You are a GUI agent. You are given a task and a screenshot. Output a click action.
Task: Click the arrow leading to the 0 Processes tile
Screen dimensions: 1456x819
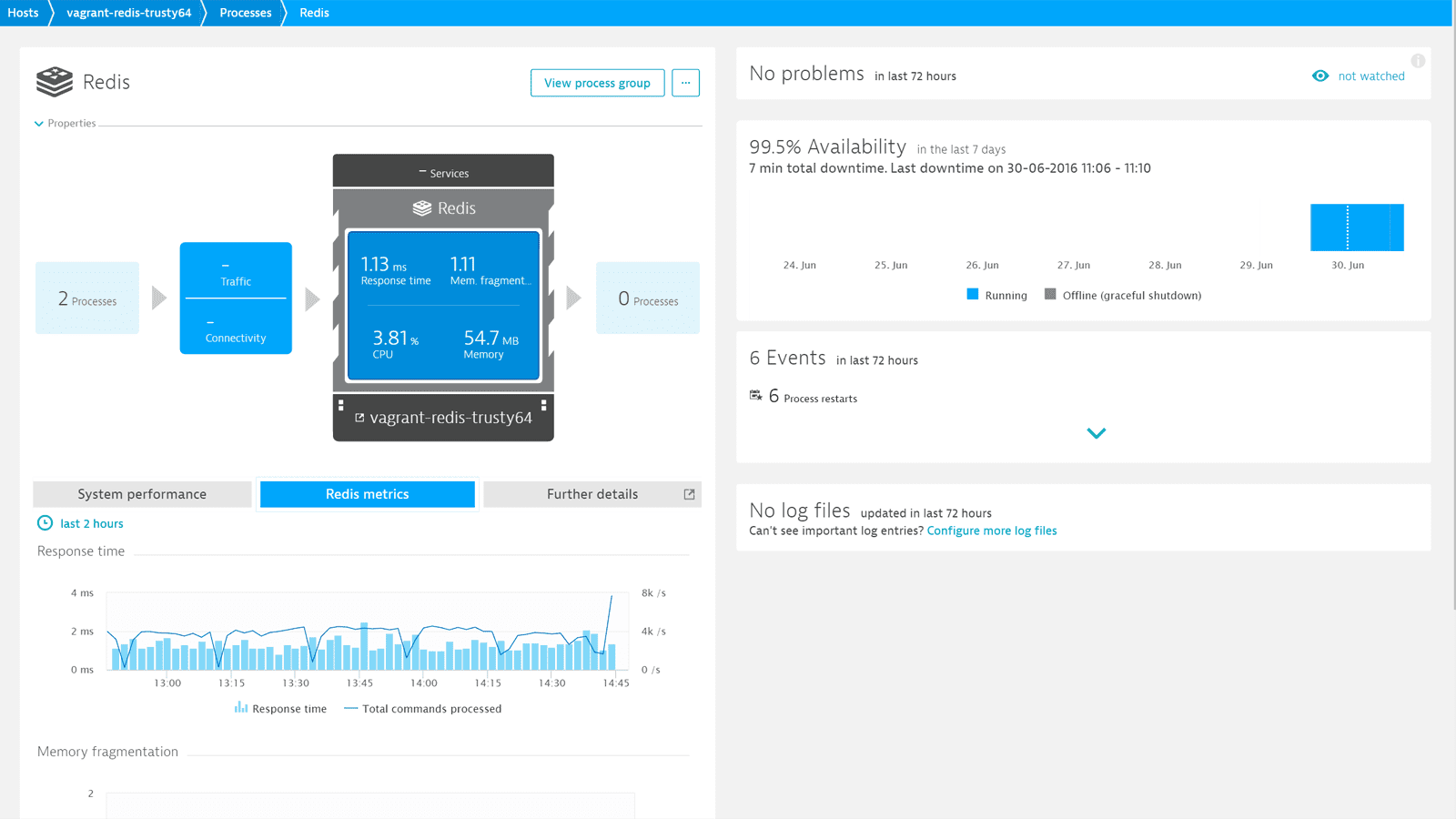pos(573,298)
